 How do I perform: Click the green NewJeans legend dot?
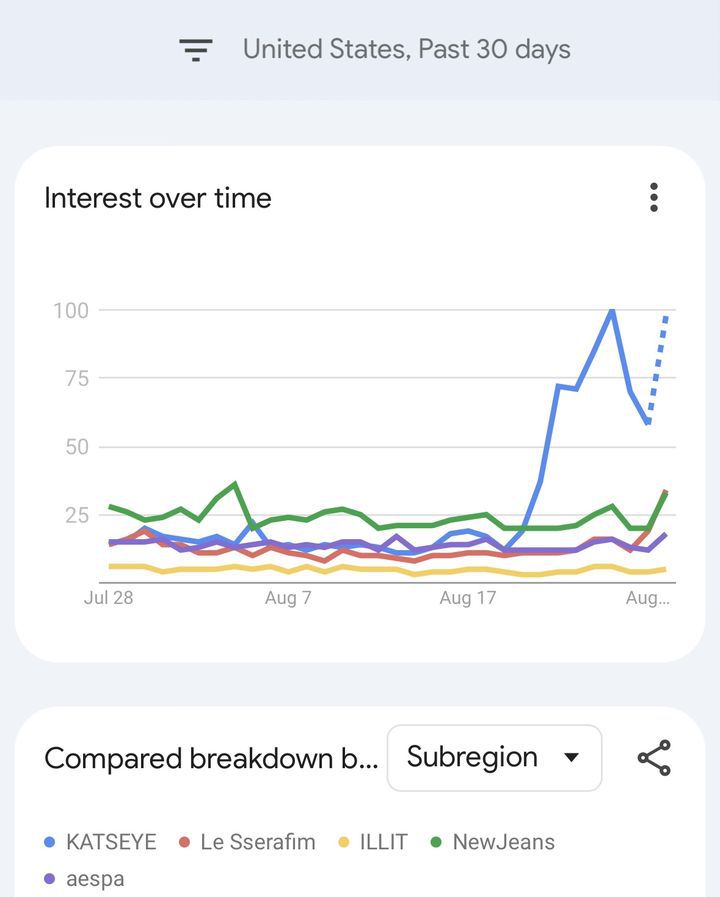click(x=437, y=842)
